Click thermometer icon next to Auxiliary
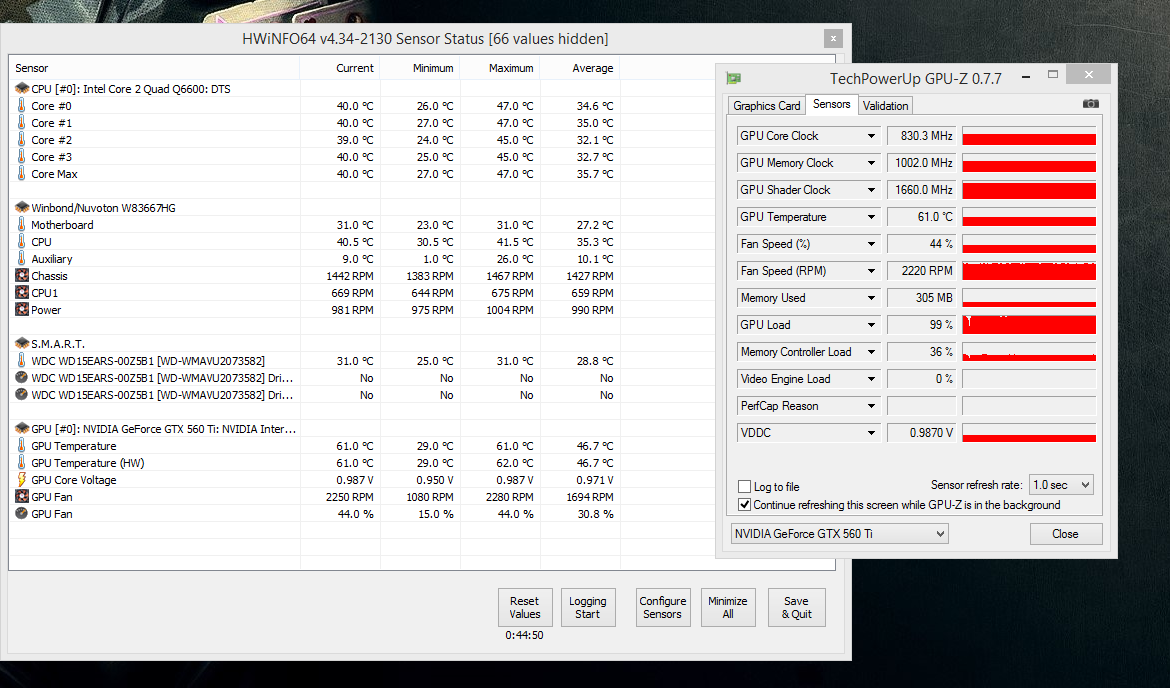 pyautogui.click(x=22, y=258)
